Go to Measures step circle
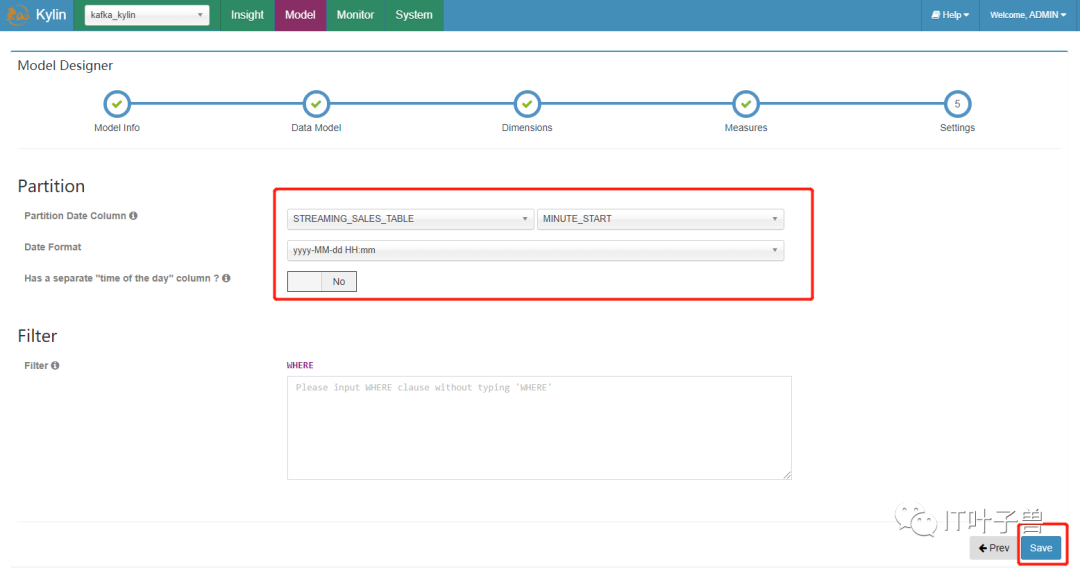Screen dimensions: 1080x568 tap(746, 104)
